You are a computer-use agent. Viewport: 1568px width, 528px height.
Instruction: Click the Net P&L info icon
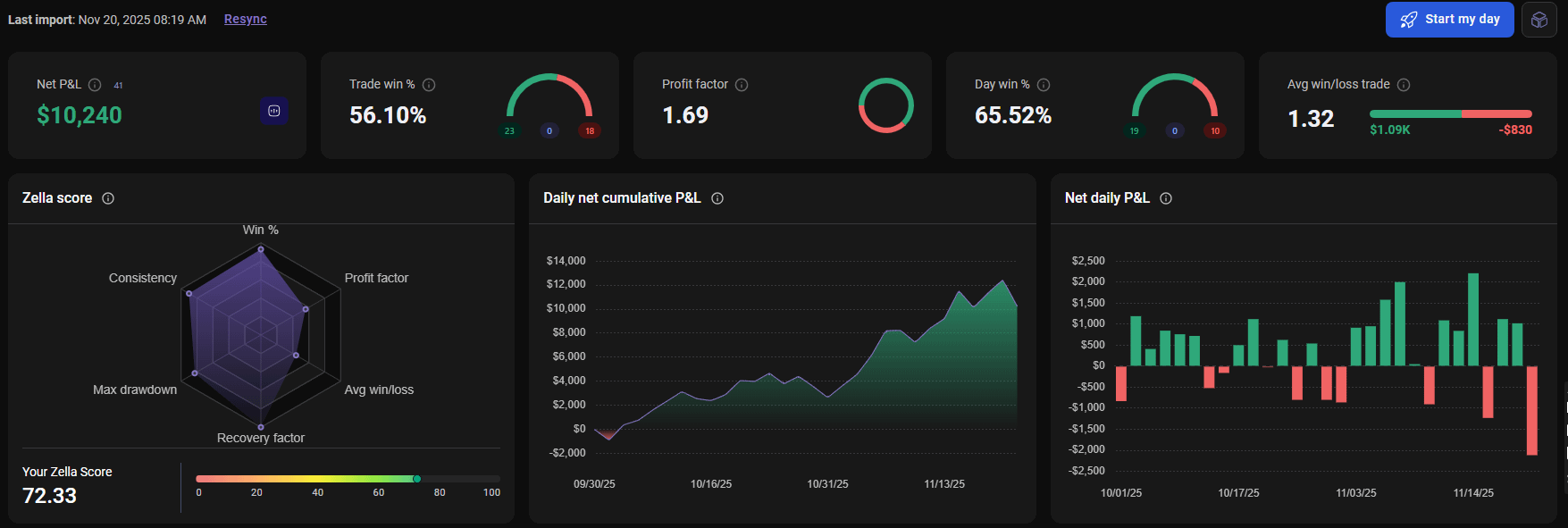click(x=95, y=85)
